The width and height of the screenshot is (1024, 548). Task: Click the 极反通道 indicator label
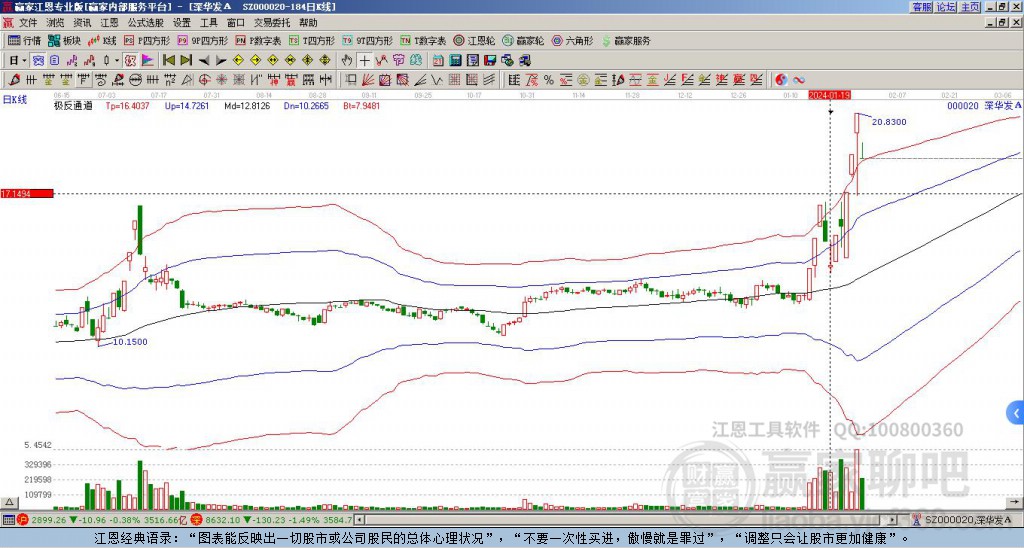[x=73, y=105]
